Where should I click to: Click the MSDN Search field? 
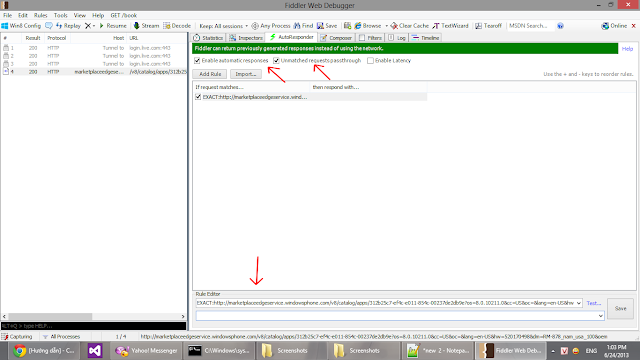tap(530, 26)
